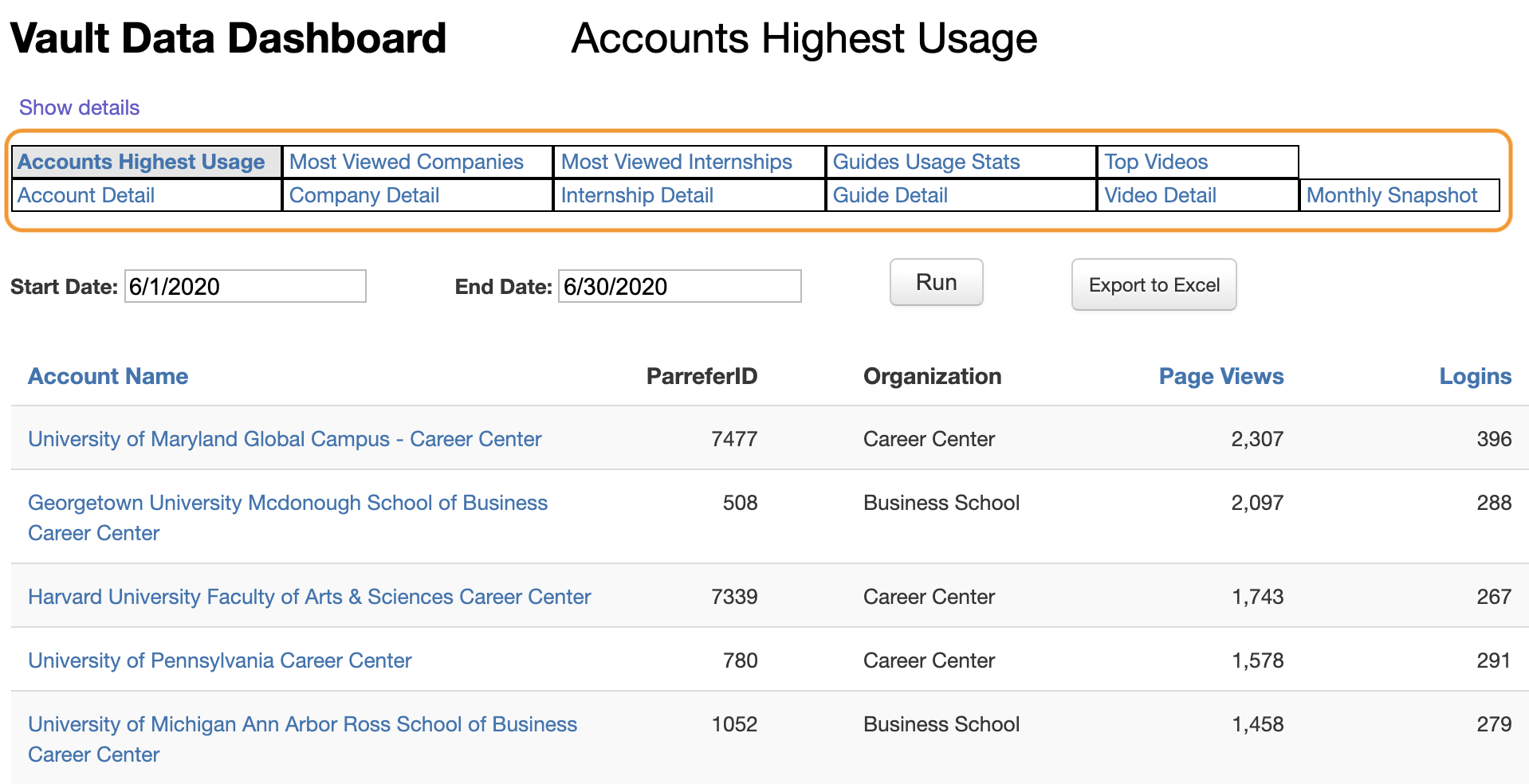1529x784 pixels.
Task: Click logins value 267
Action: click(1494, 597)
